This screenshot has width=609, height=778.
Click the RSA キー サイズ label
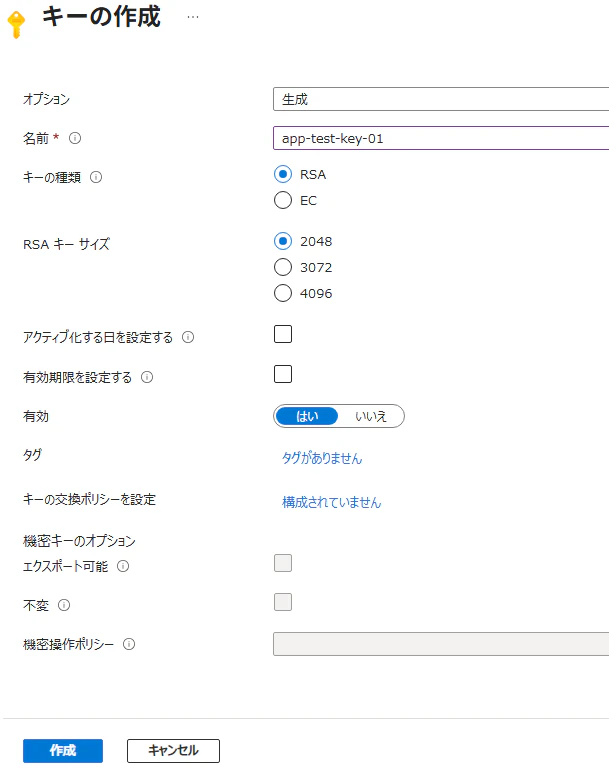[67, 244]
